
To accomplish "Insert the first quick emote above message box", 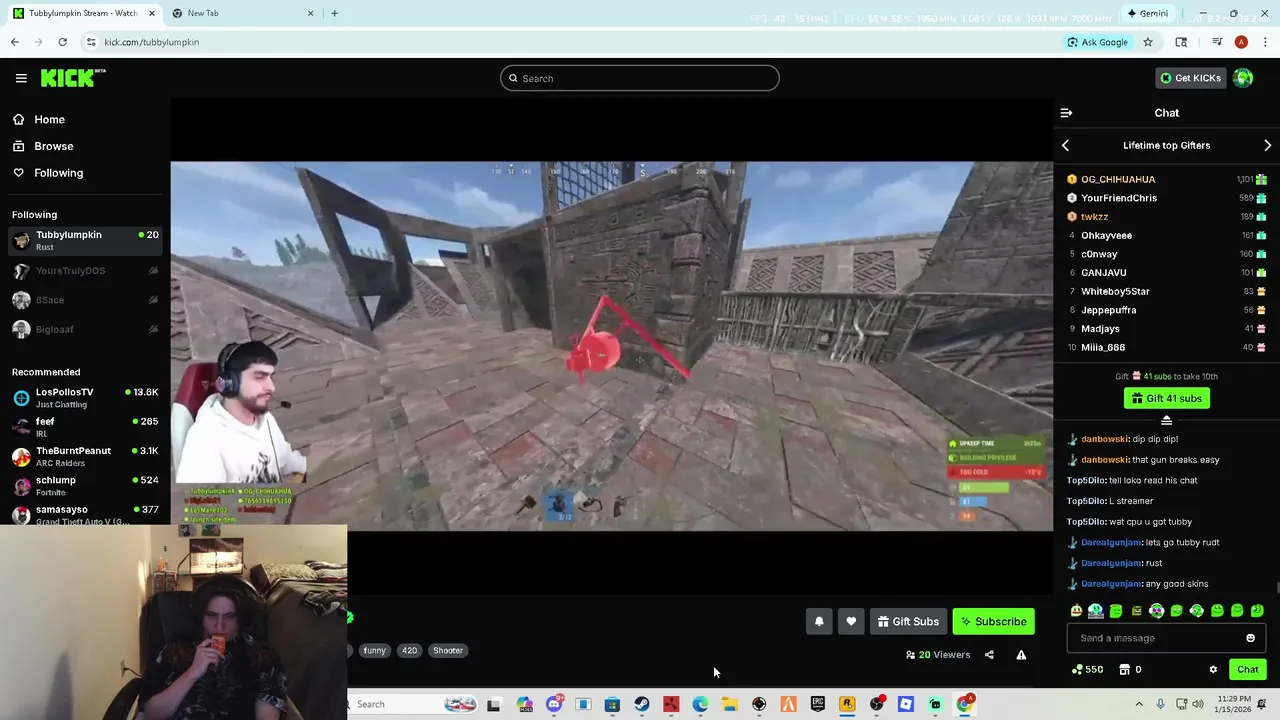I will pos(1076,610).
